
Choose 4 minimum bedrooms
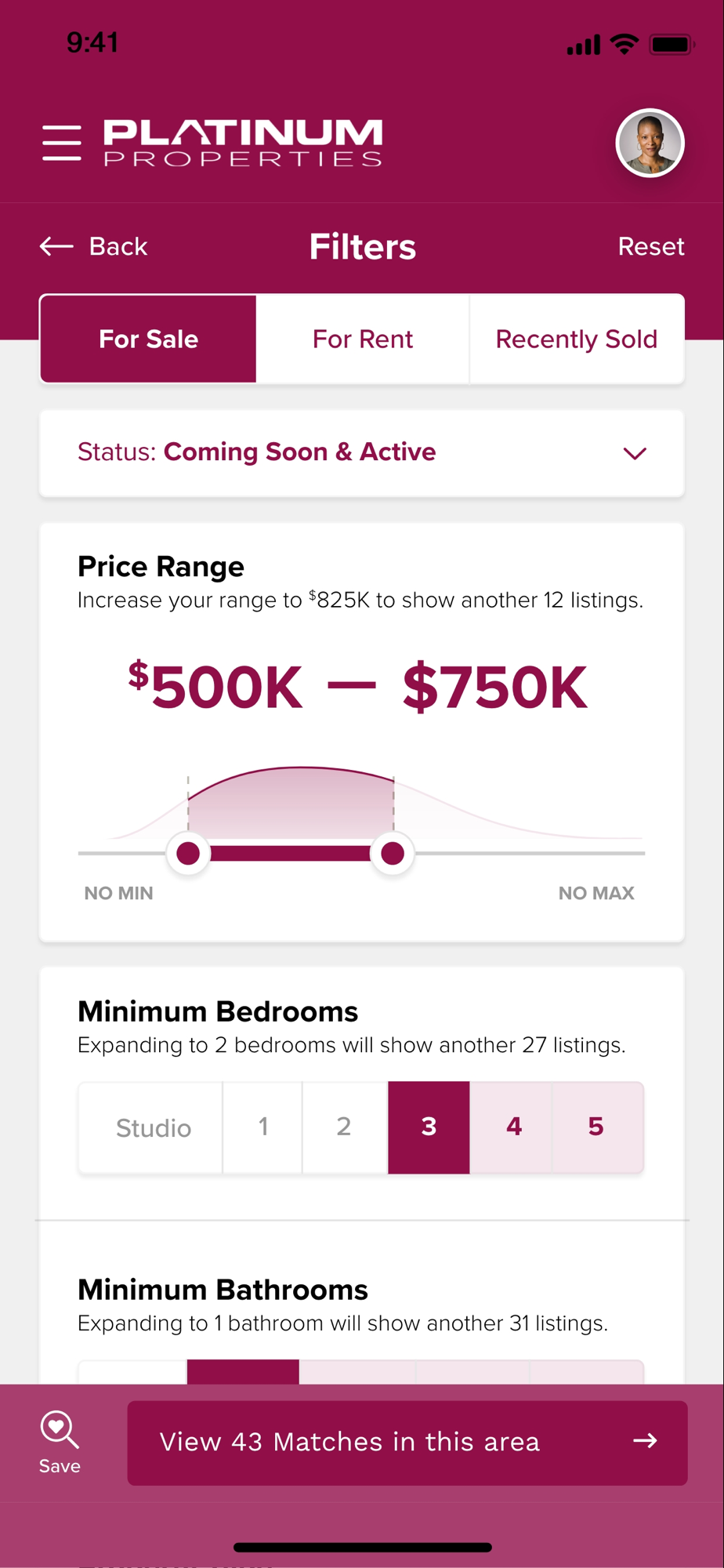513,1127
